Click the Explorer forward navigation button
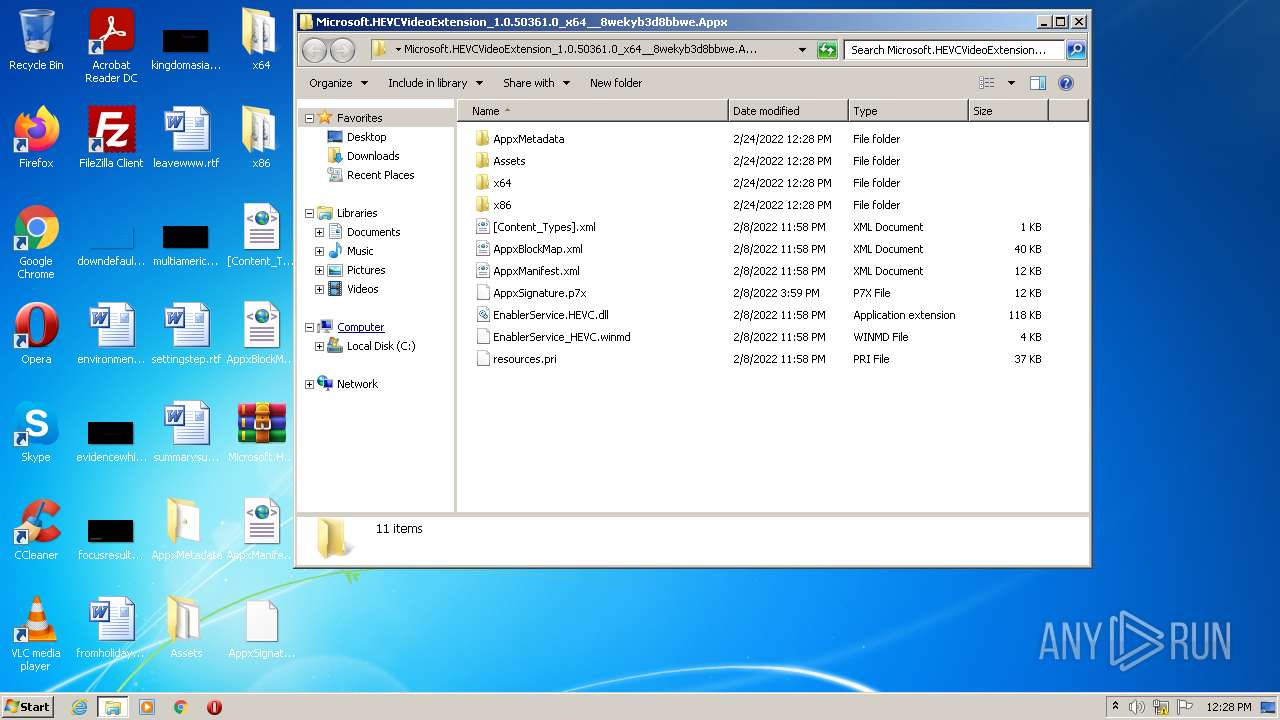This screenshot has height=720, width=1280. pyautogui.click(x=342, y=49)
